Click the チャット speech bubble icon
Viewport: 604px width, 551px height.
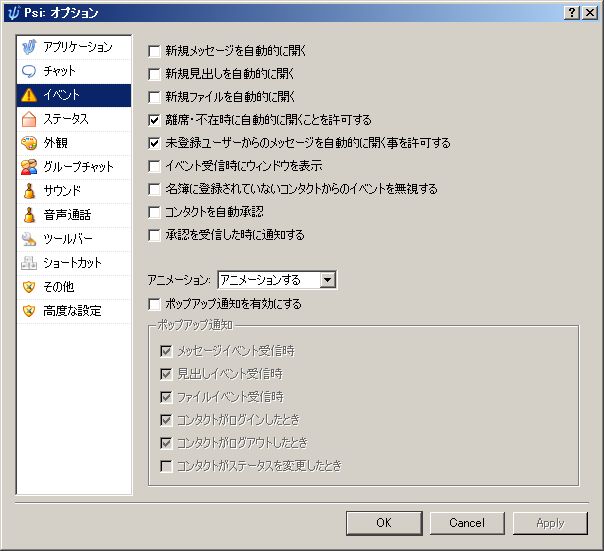(x=29, y=71)
